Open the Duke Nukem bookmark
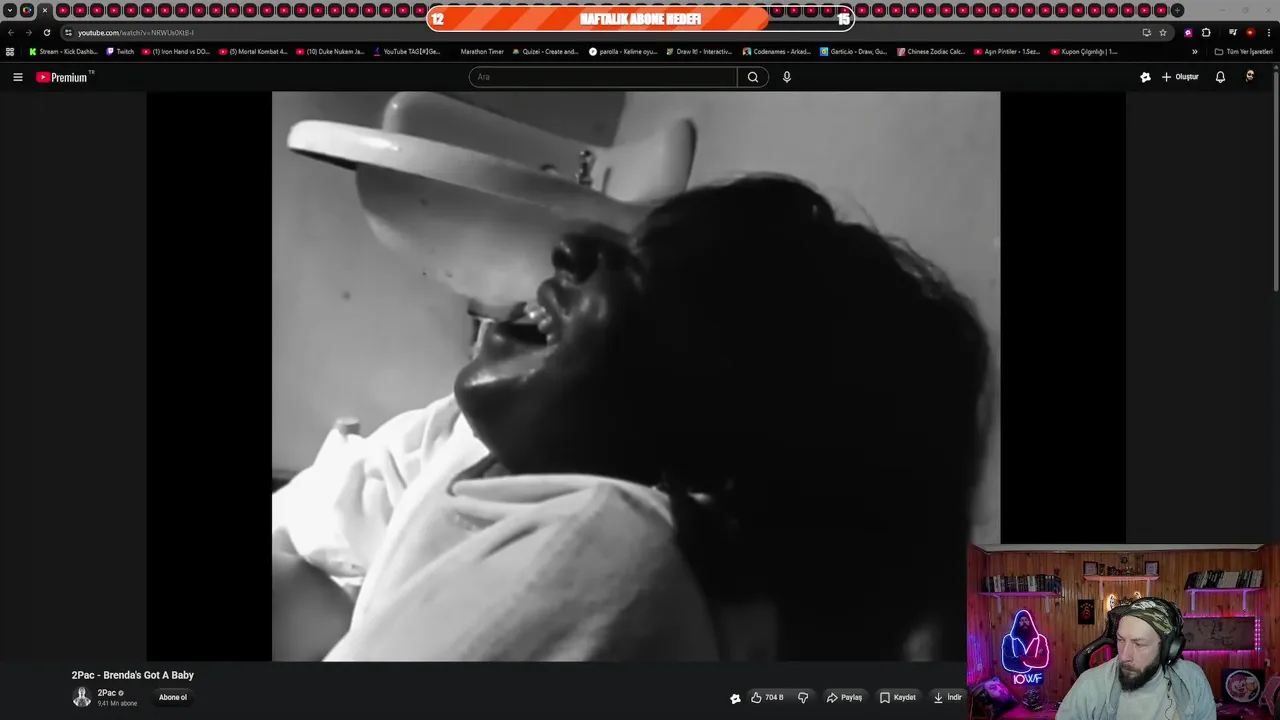Viewport: 1280px width, 720px height. [x=330, y=52]
